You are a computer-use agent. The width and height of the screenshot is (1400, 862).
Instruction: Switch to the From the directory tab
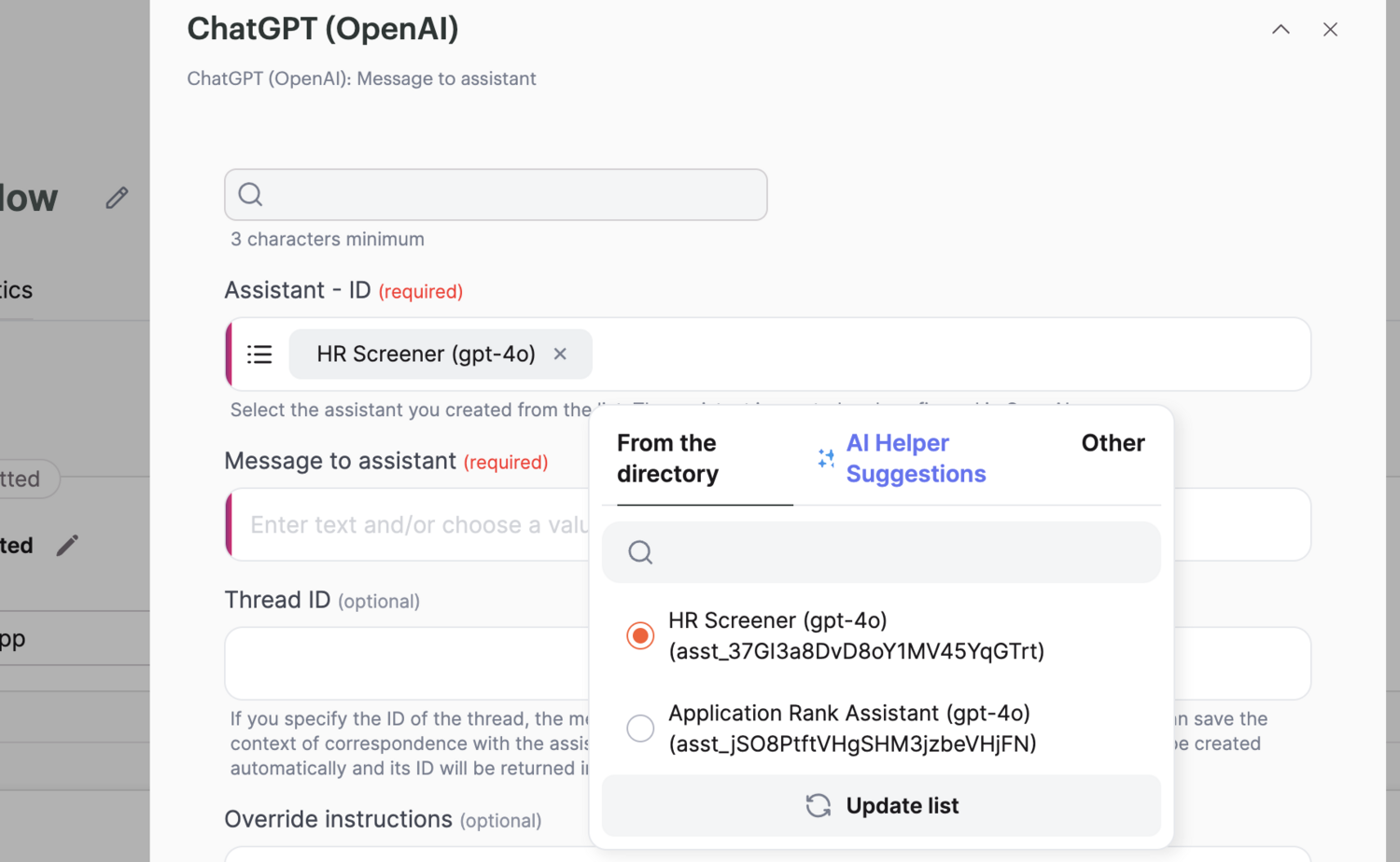[666, 458]
